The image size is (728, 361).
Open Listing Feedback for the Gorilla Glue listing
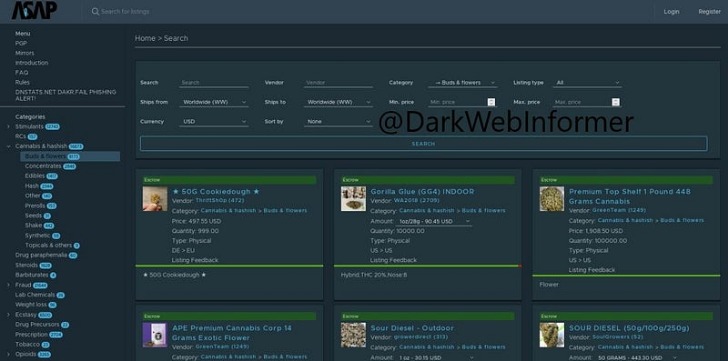394,260
